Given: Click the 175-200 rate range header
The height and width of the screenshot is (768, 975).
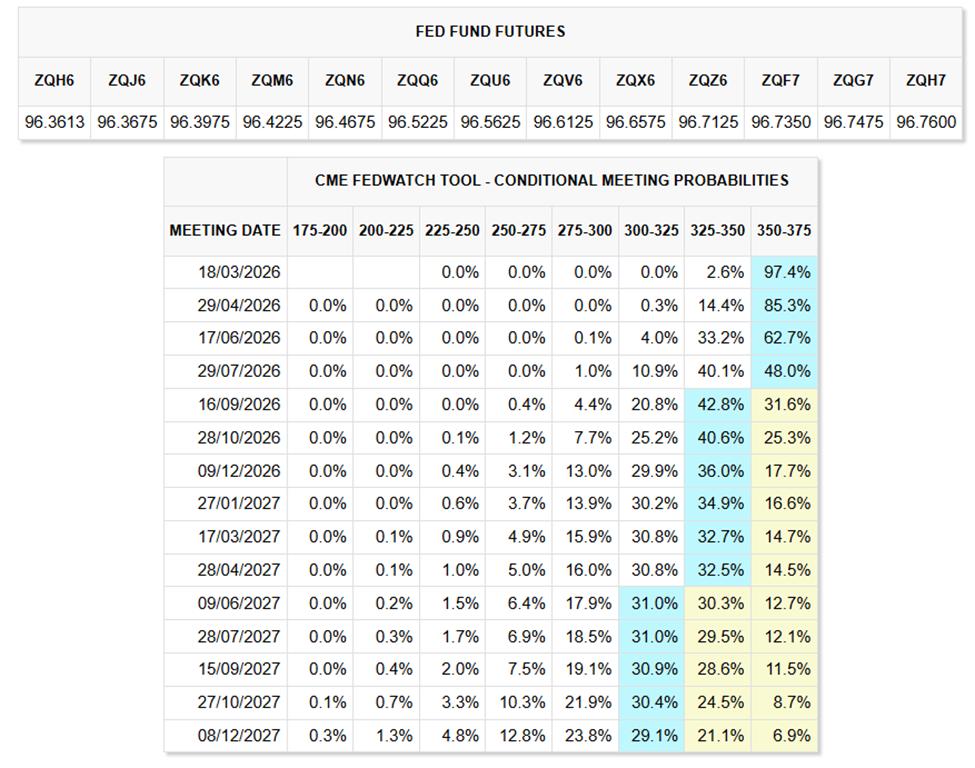Looking at the screenshot, I should pyautogui.click(x=320, y=230).
